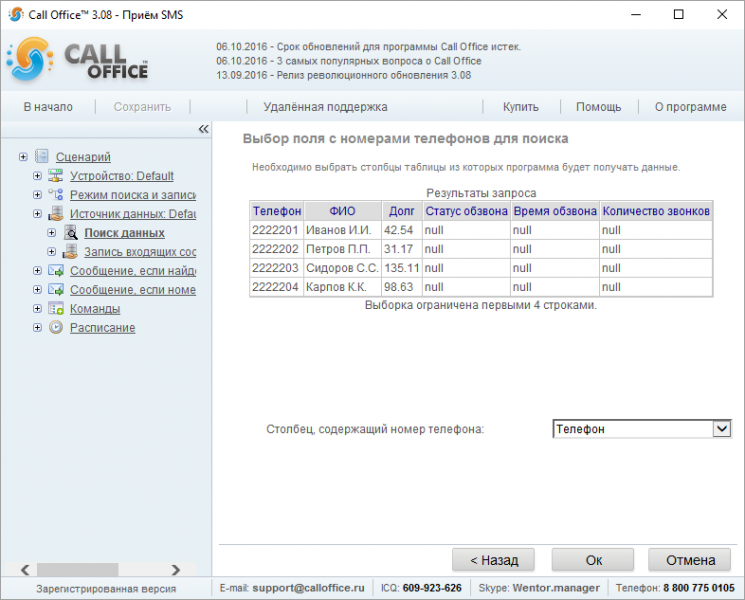745x600 pixels.
Task: Expand the Поиск данных node
Action: [x=52, y=233]
